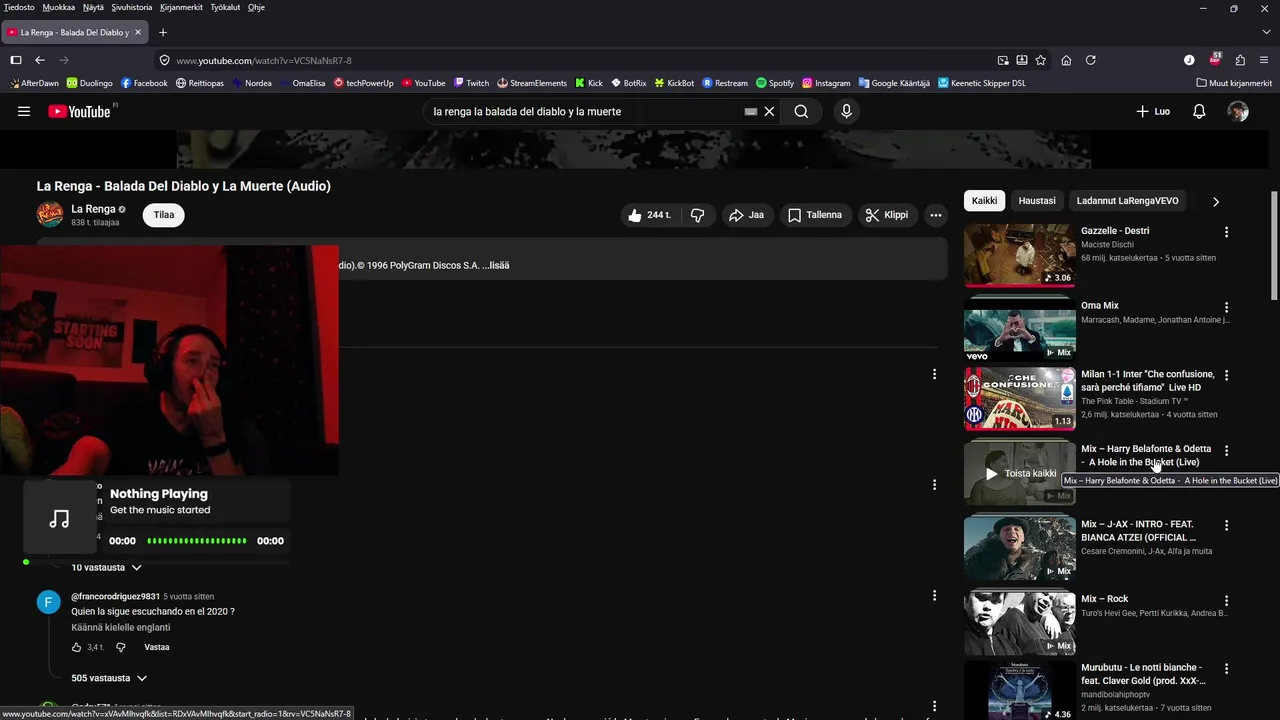Open the La Renga channel name
This screenshot has height=720, width=1280.
point(93,209)
